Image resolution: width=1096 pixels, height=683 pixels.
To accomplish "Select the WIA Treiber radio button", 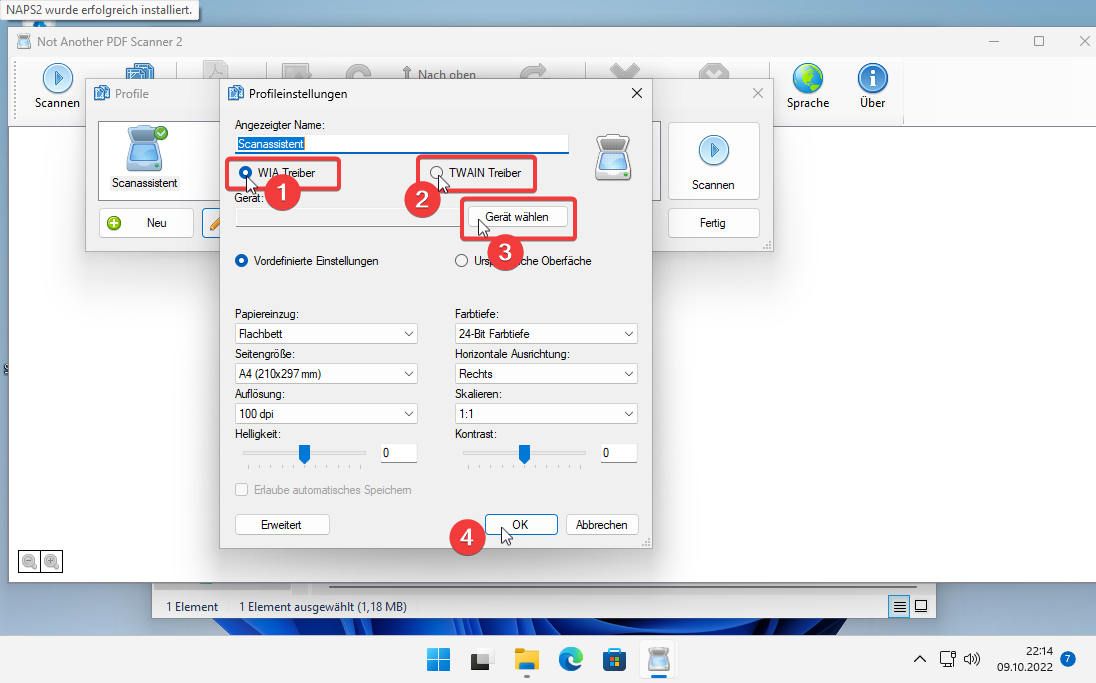I will pyautogui.click(x=245, y=173).
